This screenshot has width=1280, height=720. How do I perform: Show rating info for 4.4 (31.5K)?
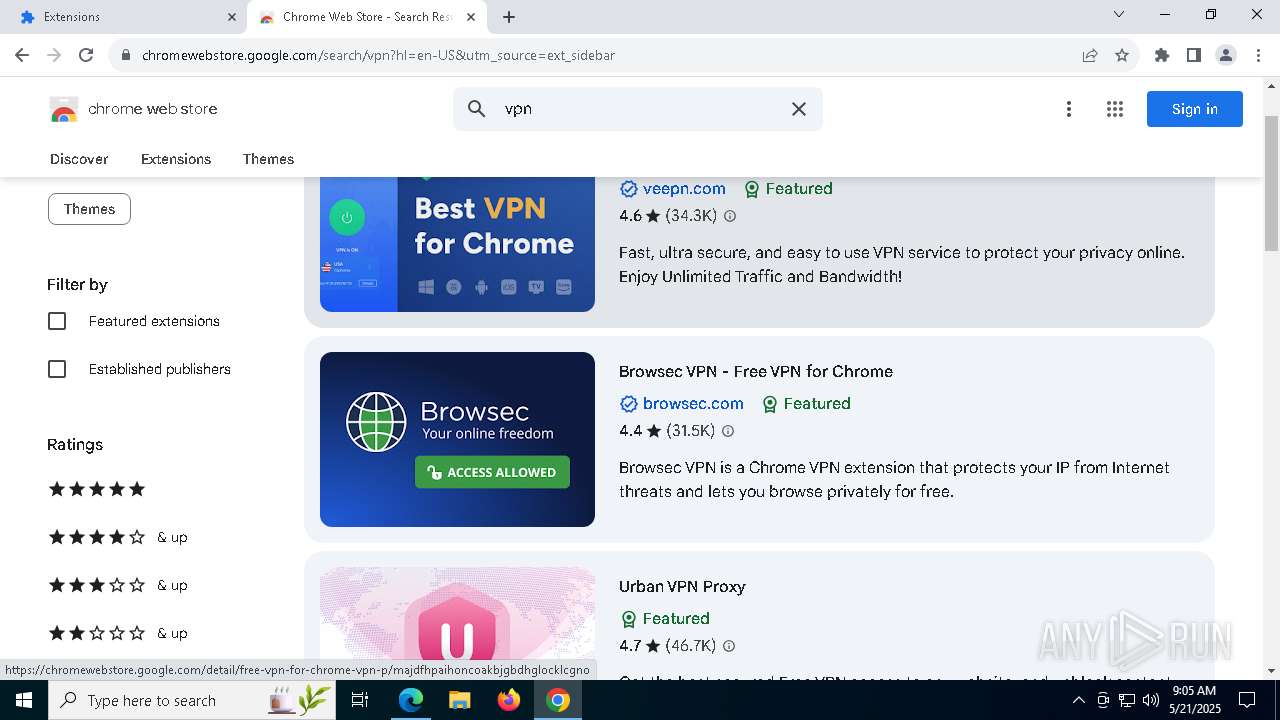pyautogui.click(x=728, y=431)
